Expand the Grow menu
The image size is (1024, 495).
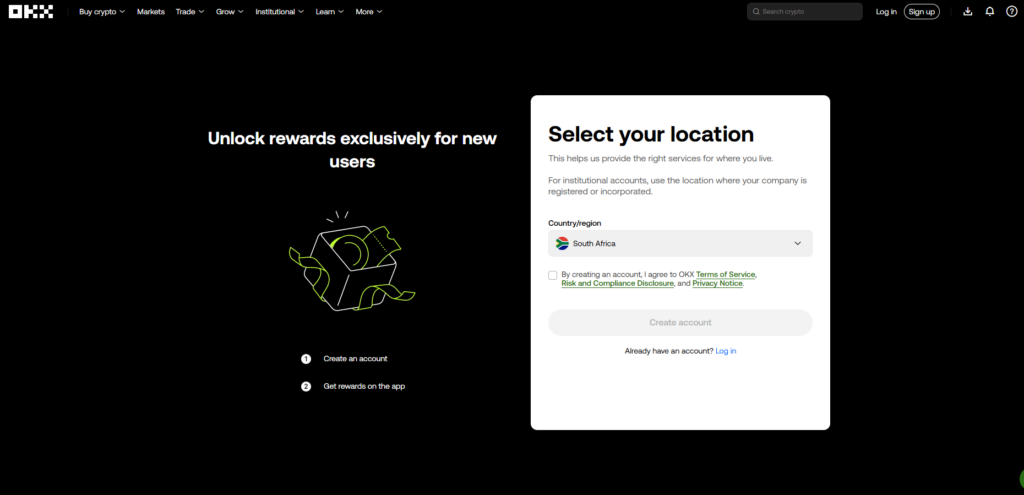pyautogui.click(x=230, y=12)
